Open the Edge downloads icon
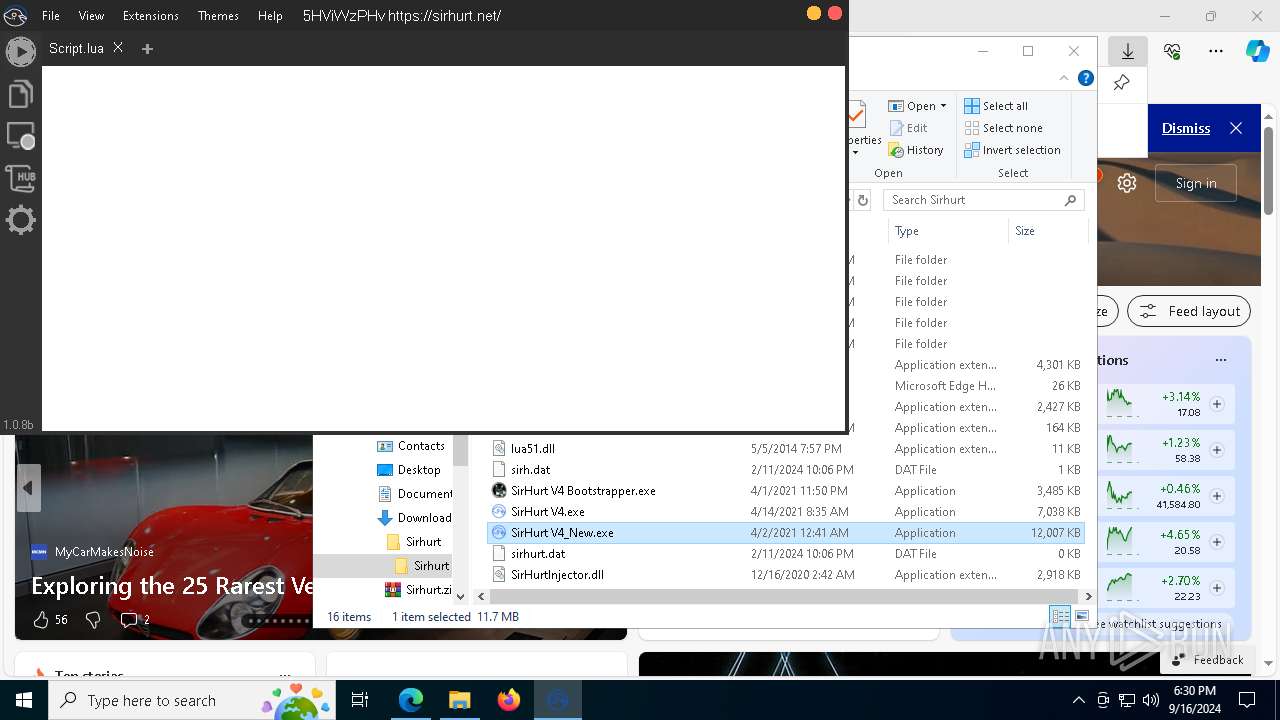Viewport: 1280px width, 720px height. click(1127, 51)
